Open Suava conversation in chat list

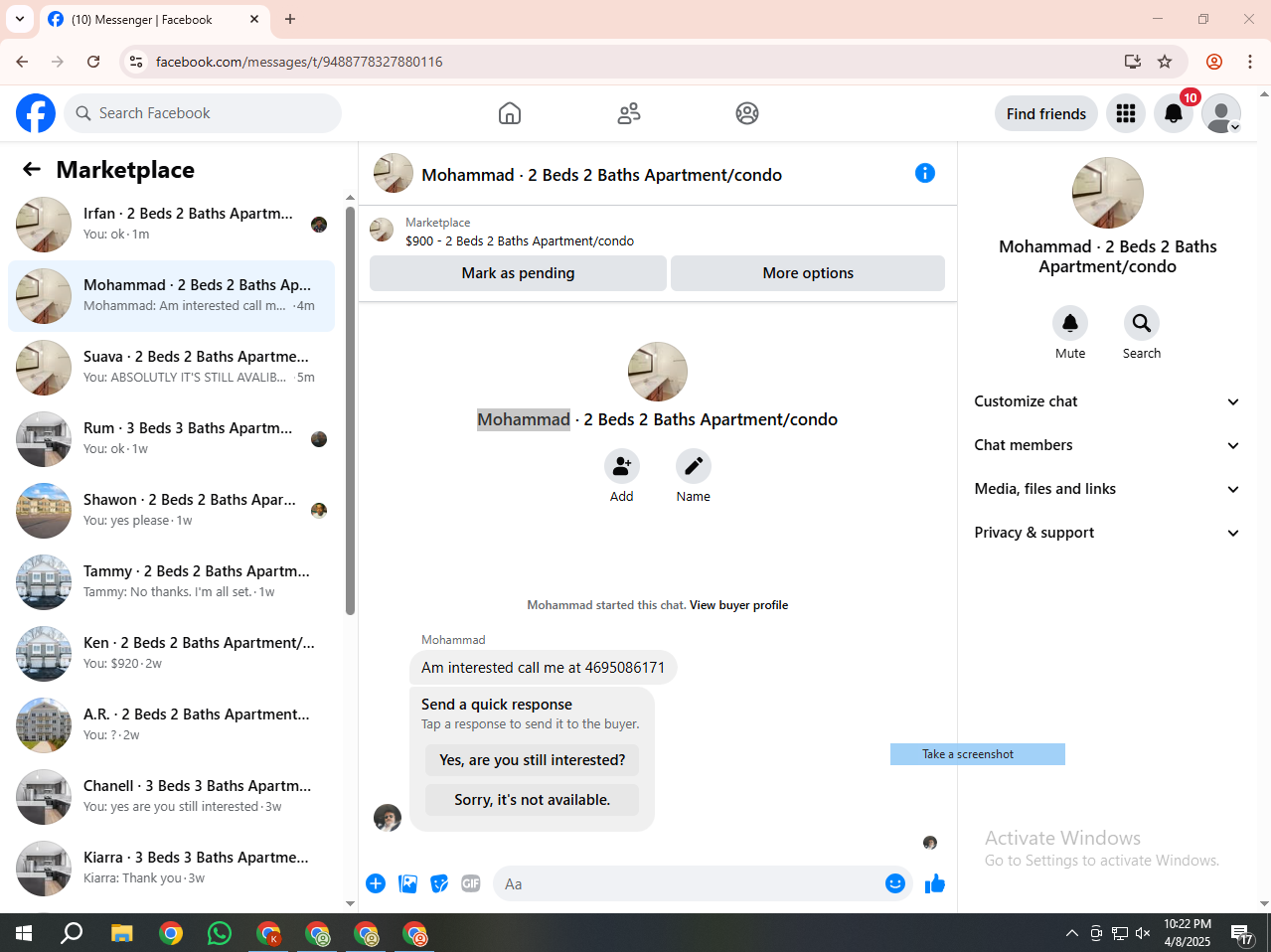pyautogui.click(x=171, y=368)
